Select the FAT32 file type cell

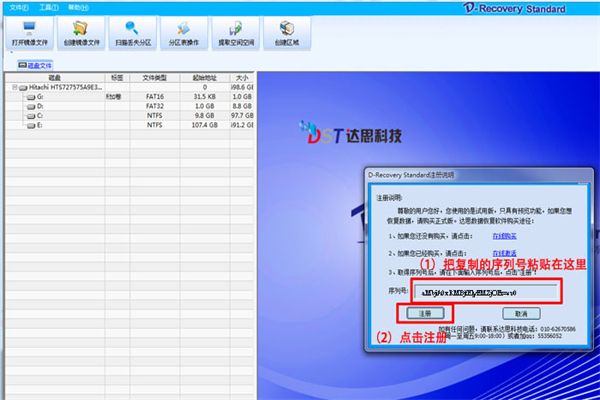155,106
